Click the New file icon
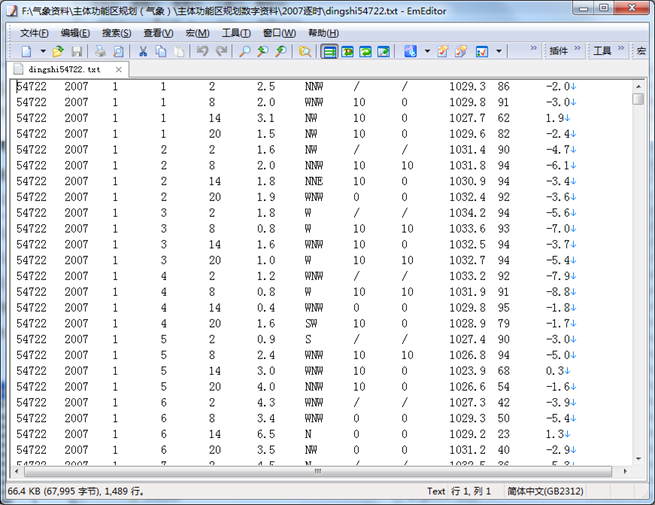655x505 pixels. click(x=25, y=51)
